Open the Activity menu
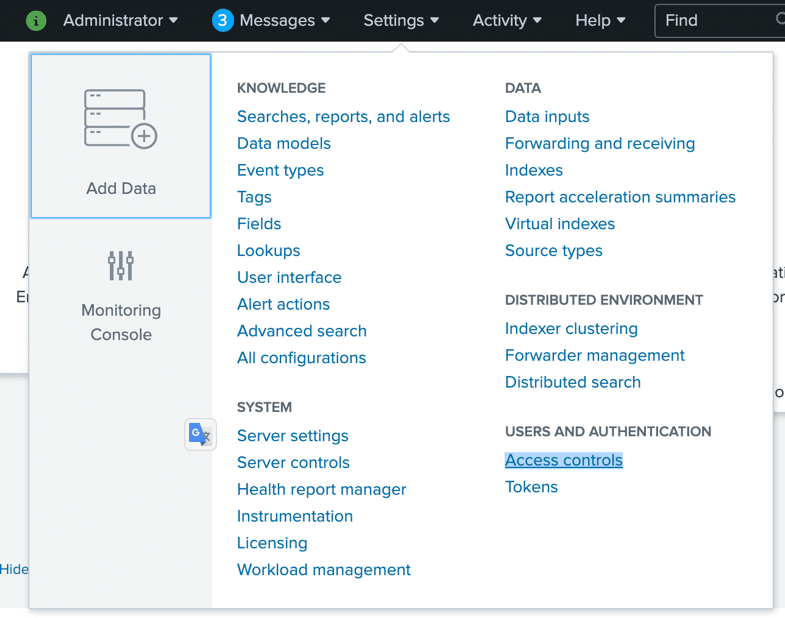The width and height of the screenshot is (785, 618). [507, 21]
